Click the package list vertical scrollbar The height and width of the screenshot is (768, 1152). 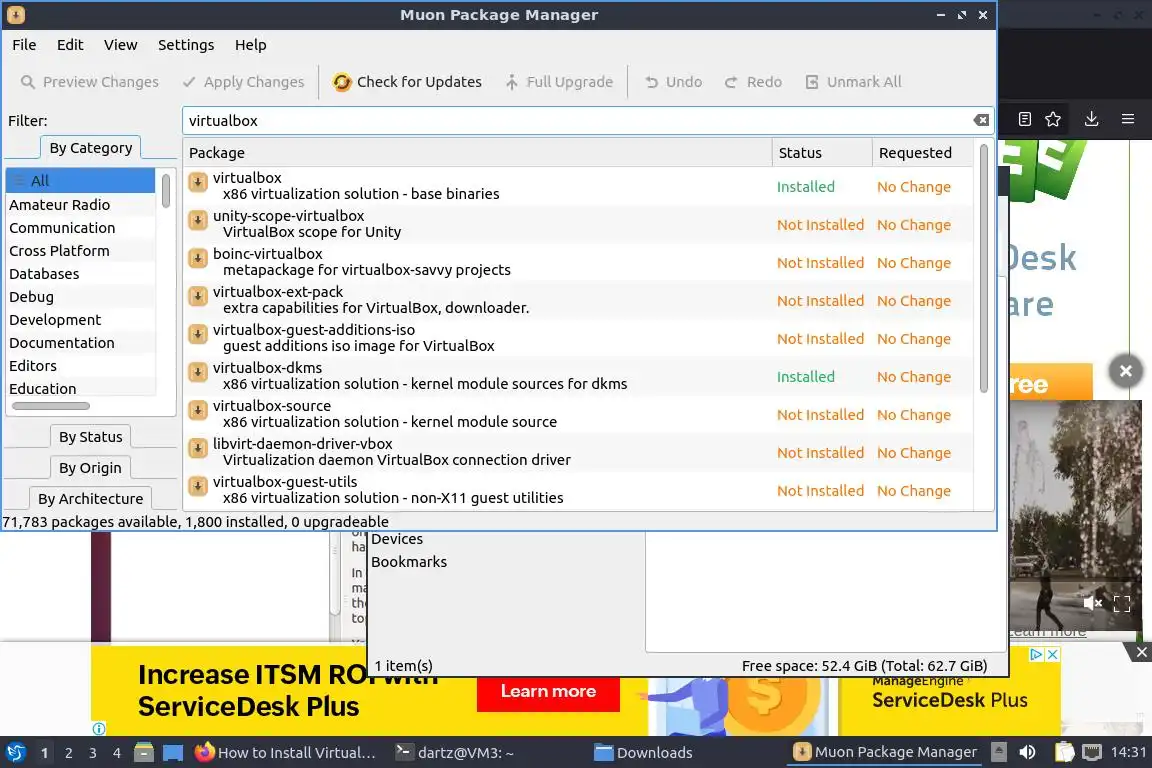pos(984,268)
